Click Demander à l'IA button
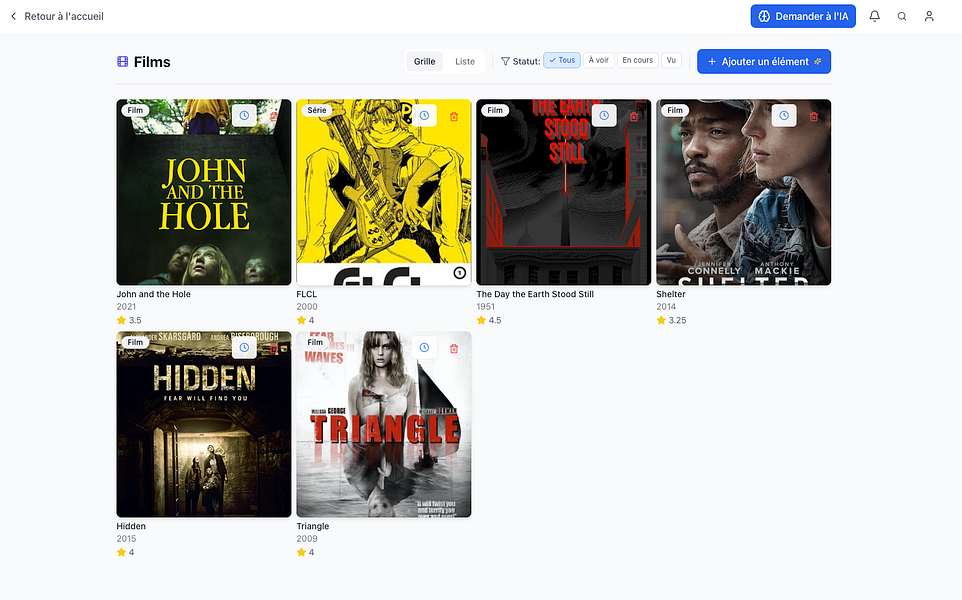 (x=803, y=17)
